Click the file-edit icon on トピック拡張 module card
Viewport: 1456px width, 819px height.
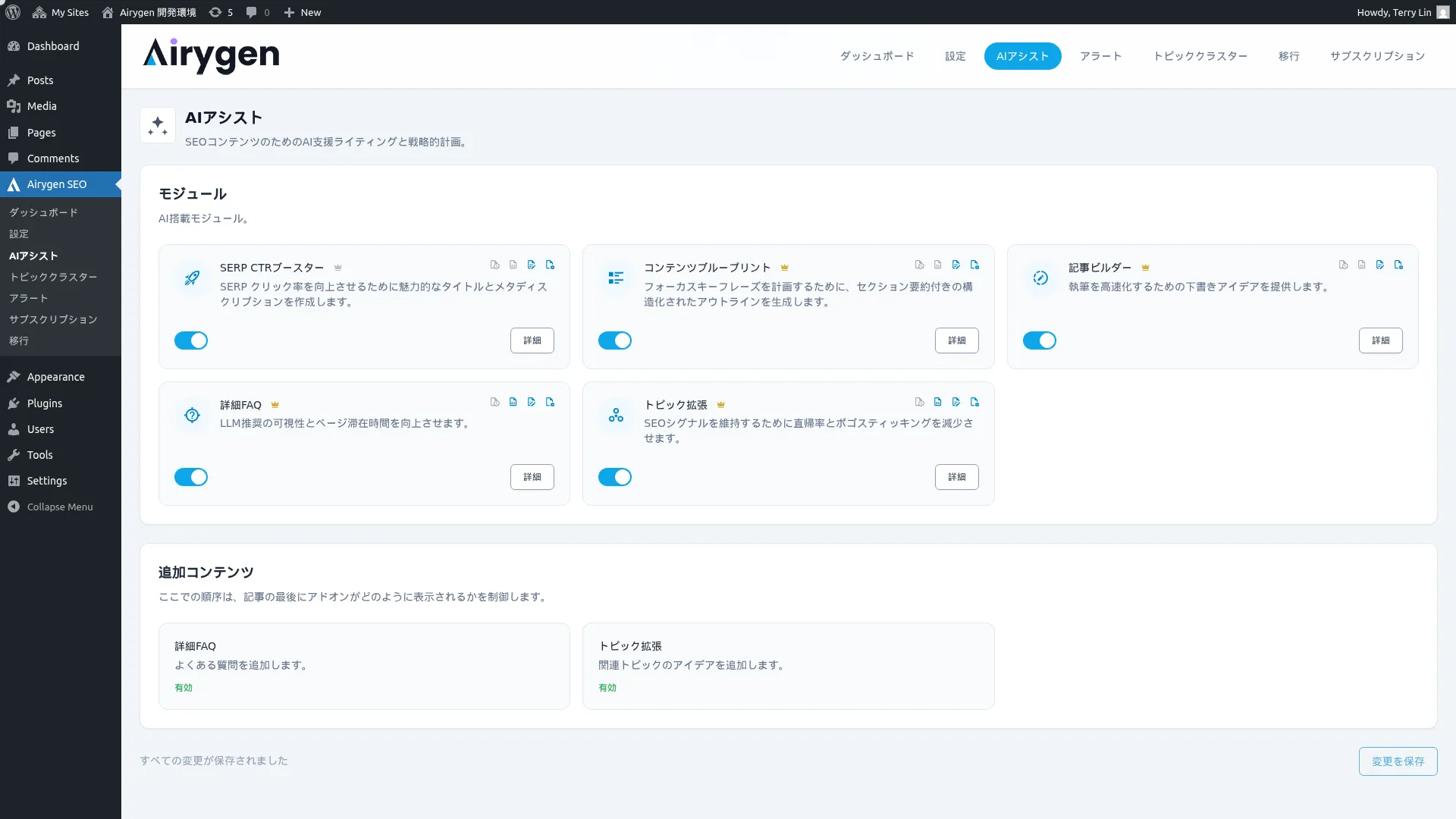(956, 402)
